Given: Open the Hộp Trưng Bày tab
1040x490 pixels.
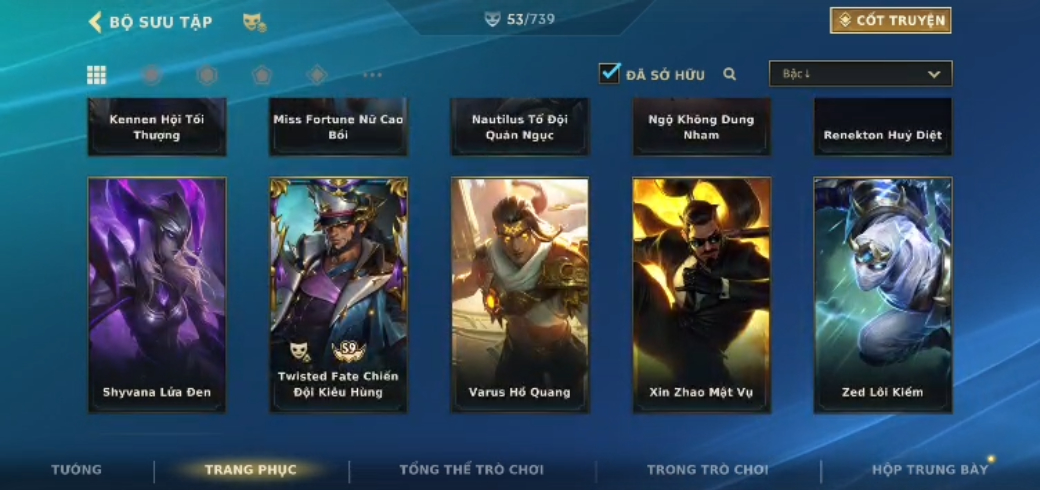Looking at the screenshot, I should point(930,470).
